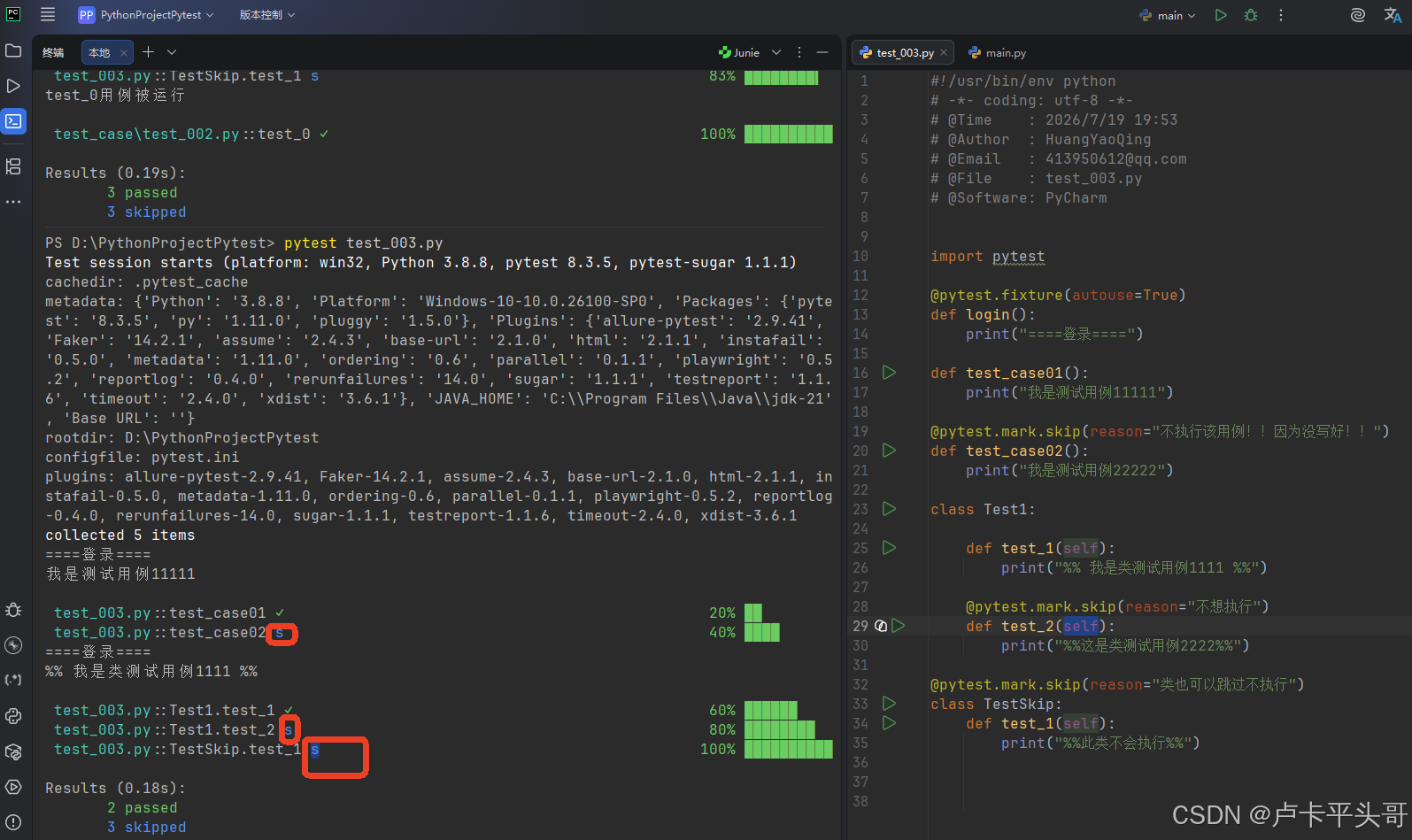1412x840 pixels.
Task: Click 'pytest test_003.py' command in terminal
Action: [x=363, y=243]
